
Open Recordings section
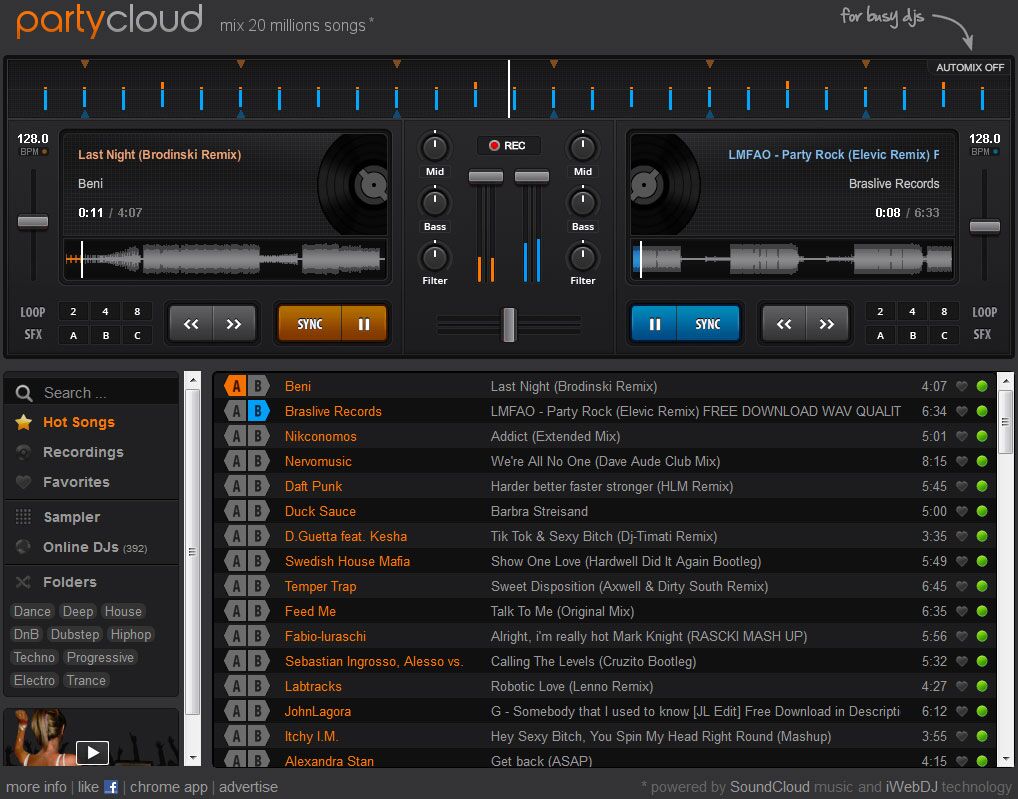83,452
